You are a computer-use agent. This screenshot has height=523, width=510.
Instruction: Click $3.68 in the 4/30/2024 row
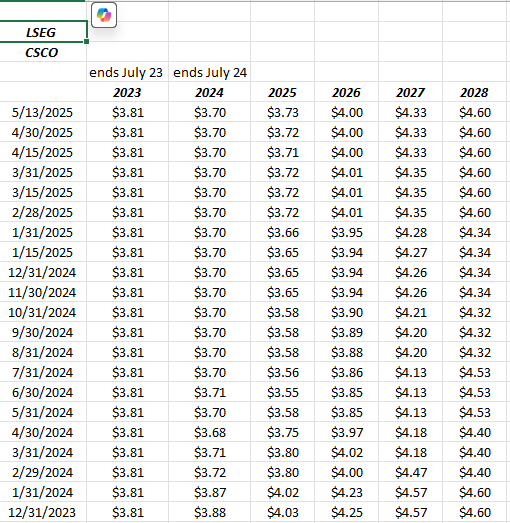(x=209, y=432)
